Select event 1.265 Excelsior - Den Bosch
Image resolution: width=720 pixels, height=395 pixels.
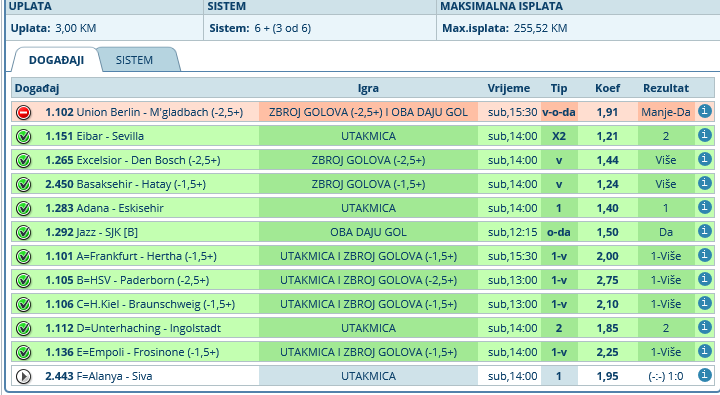point(133,160)
